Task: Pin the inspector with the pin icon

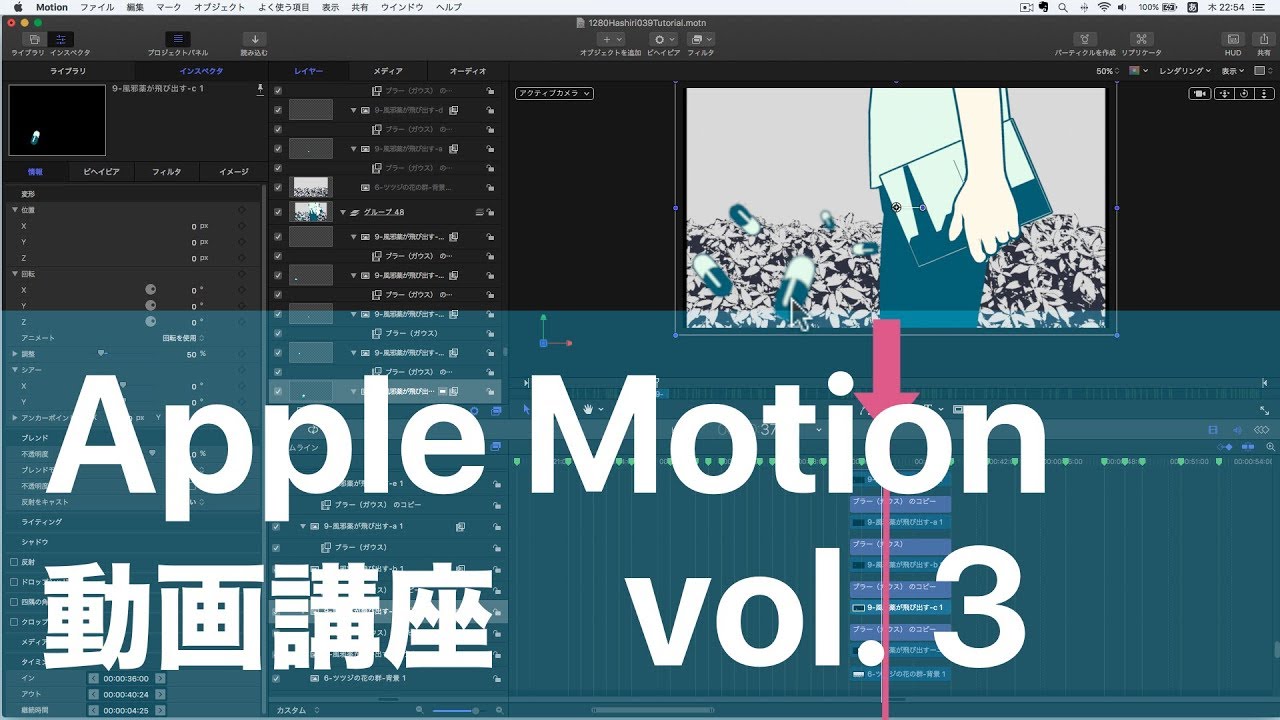Action: pyautogui.click(x=260, y=88)
